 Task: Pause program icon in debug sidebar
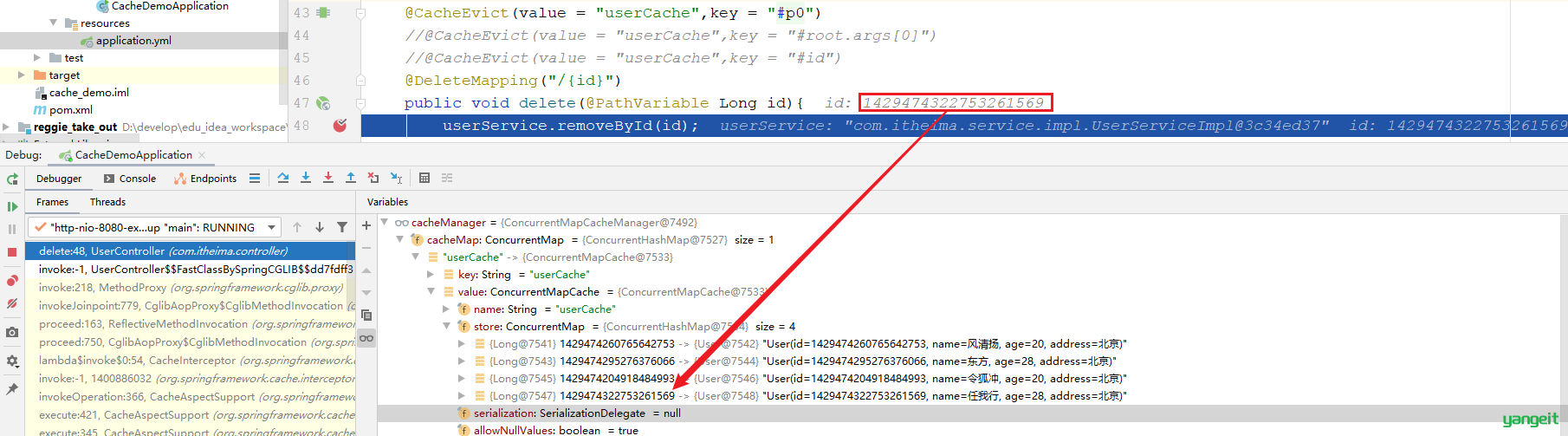pyautogui.click(x=12, y=229)
